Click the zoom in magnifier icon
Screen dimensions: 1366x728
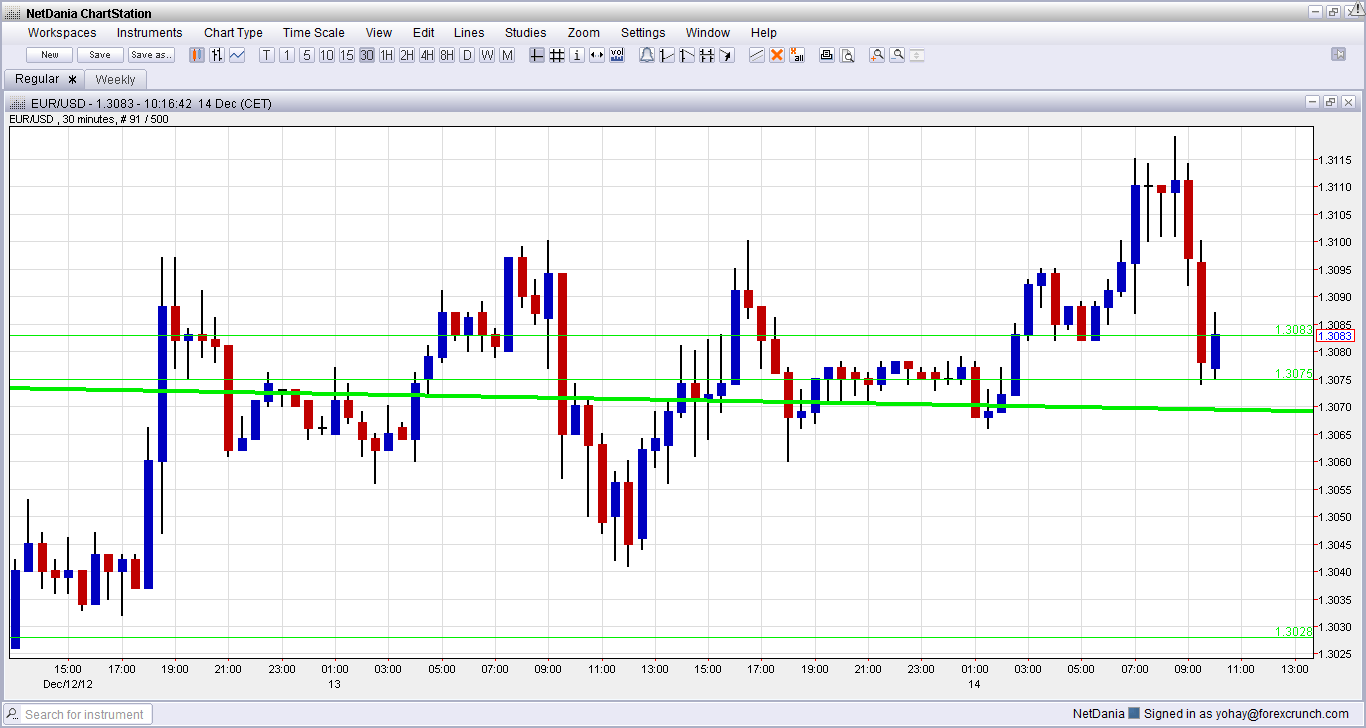(x=877, y=55)
